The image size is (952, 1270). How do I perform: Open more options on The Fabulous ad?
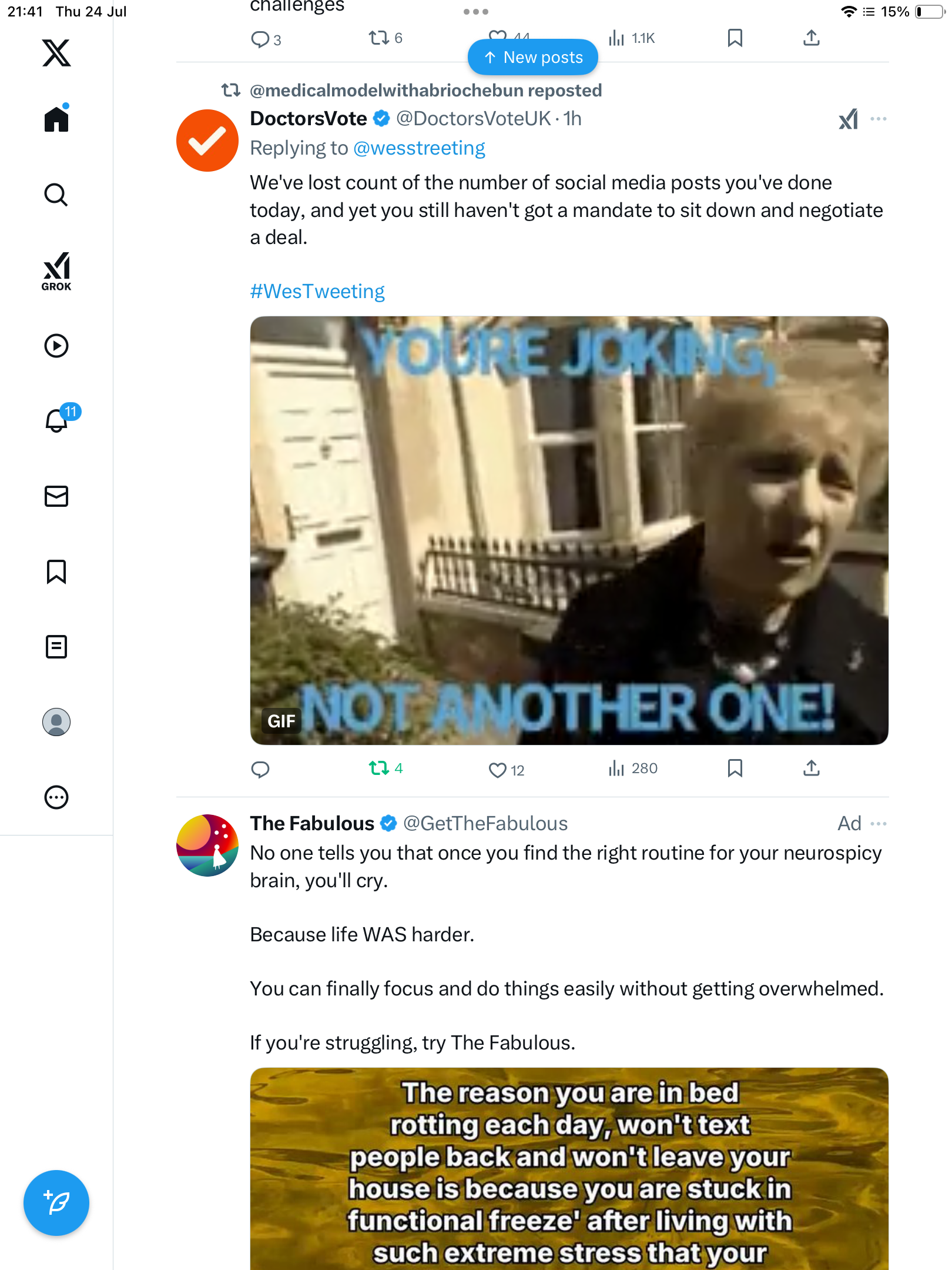pos(879,824)
